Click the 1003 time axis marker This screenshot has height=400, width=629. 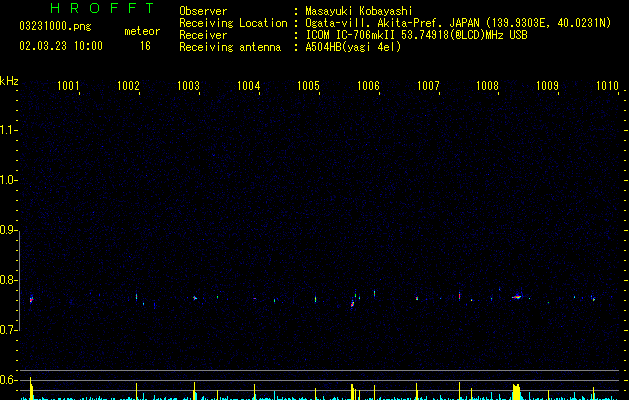click(188, 85)
